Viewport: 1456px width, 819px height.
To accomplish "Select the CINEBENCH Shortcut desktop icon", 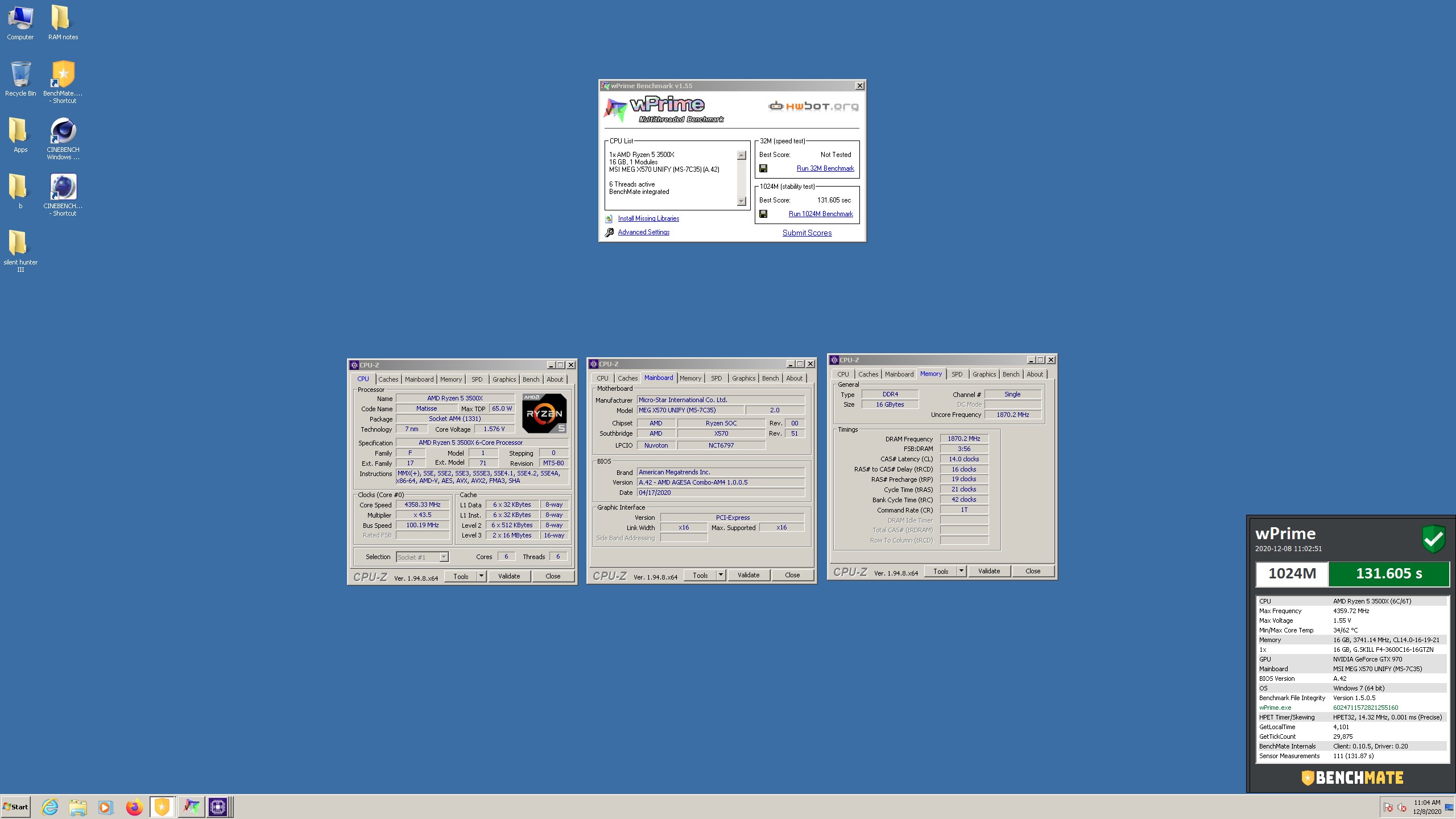I will (63, 195).
